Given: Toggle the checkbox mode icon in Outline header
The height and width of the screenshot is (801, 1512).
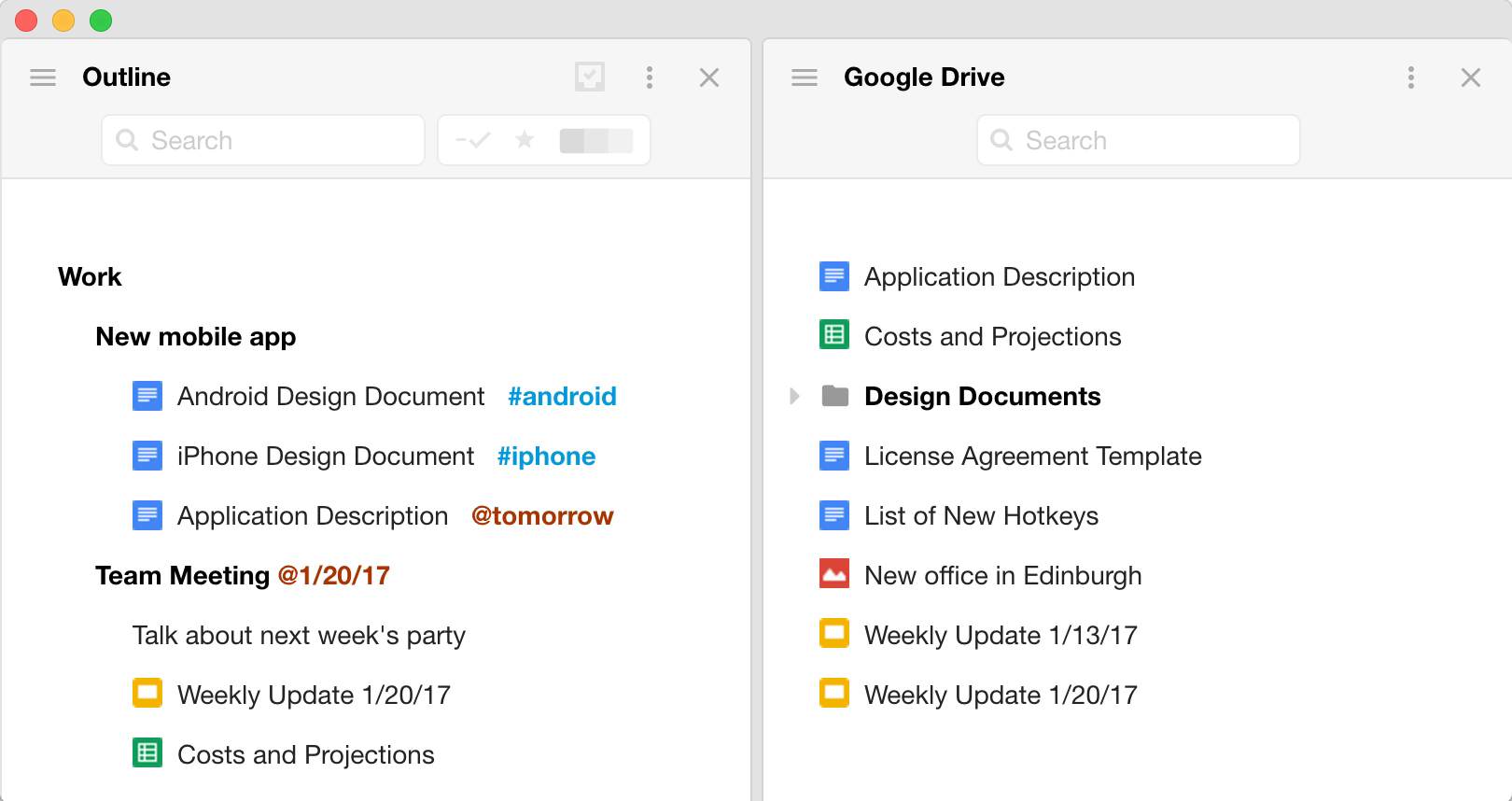Looking at the screenshot, I should click(x=590, y=77).
